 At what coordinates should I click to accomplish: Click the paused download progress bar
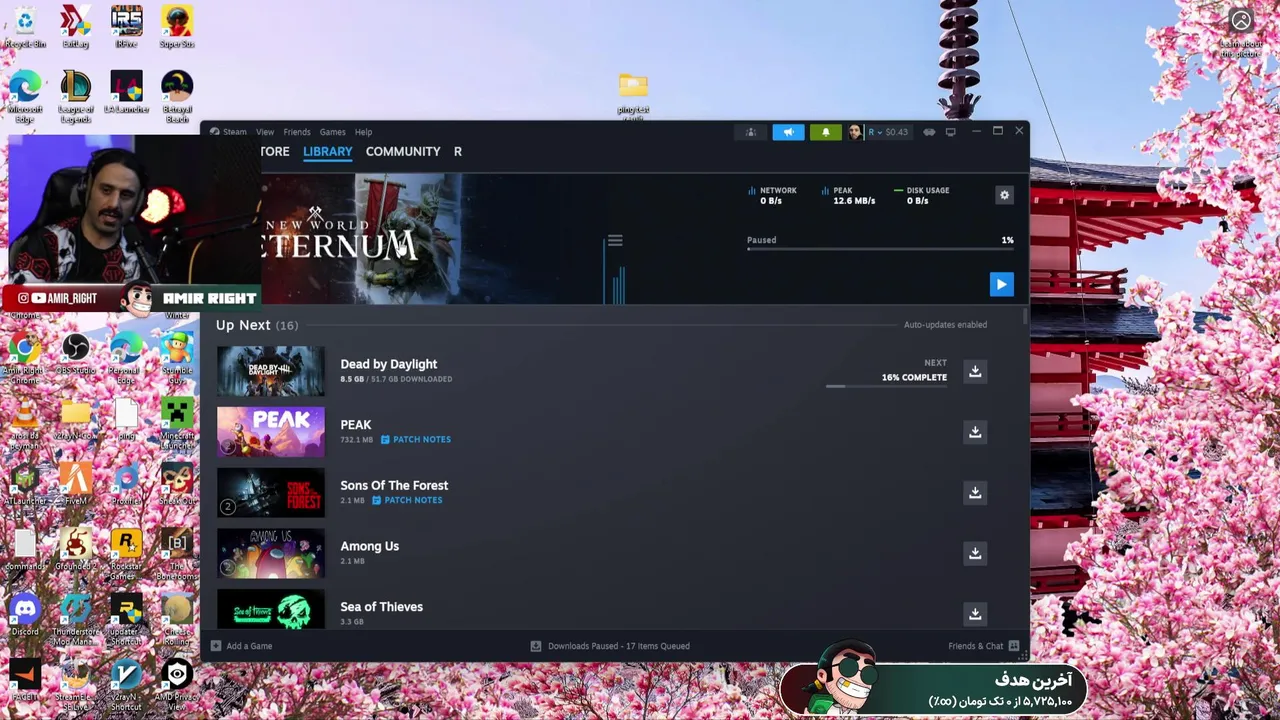click(x=880, y=249)
